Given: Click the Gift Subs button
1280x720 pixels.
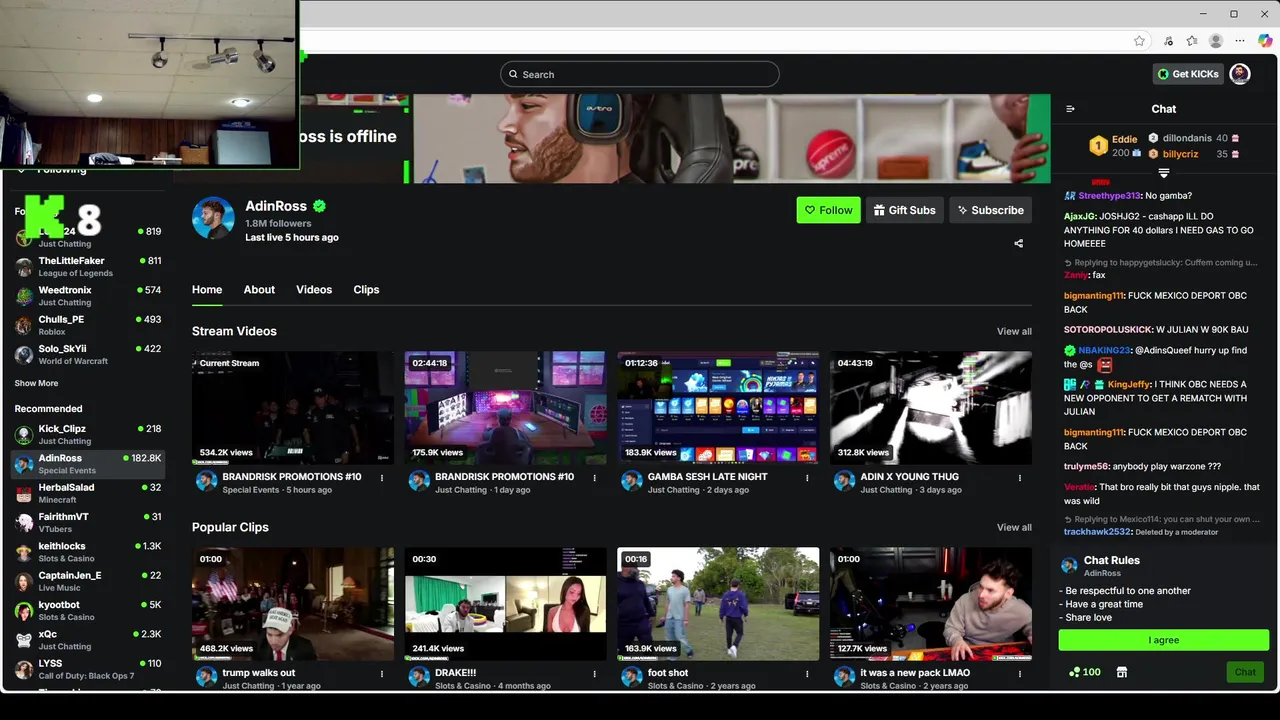Looking at the screenshot, I should (x=905, y=210).
